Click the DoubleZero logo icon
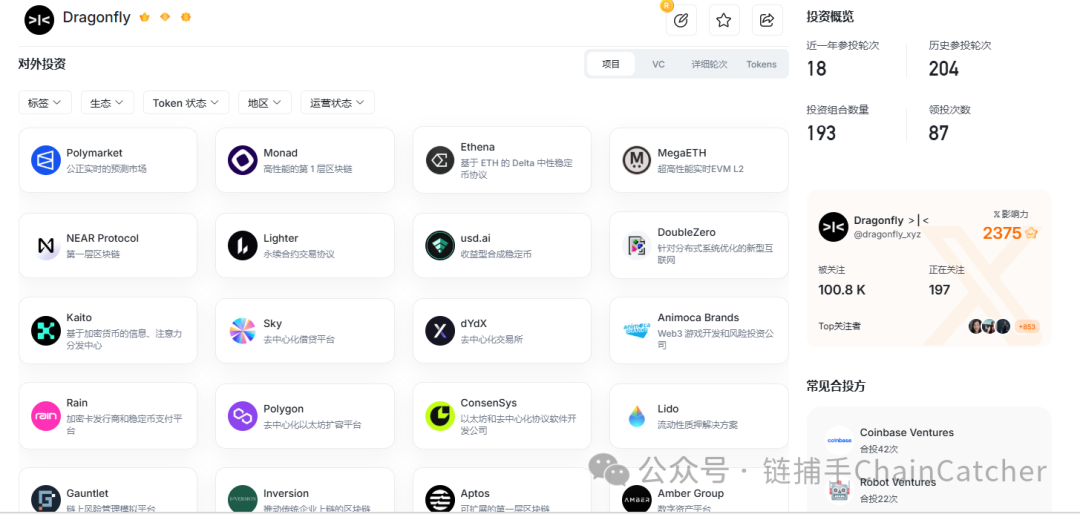The height and width of the screenshot is (514, 1080). (x=636, y=245)
